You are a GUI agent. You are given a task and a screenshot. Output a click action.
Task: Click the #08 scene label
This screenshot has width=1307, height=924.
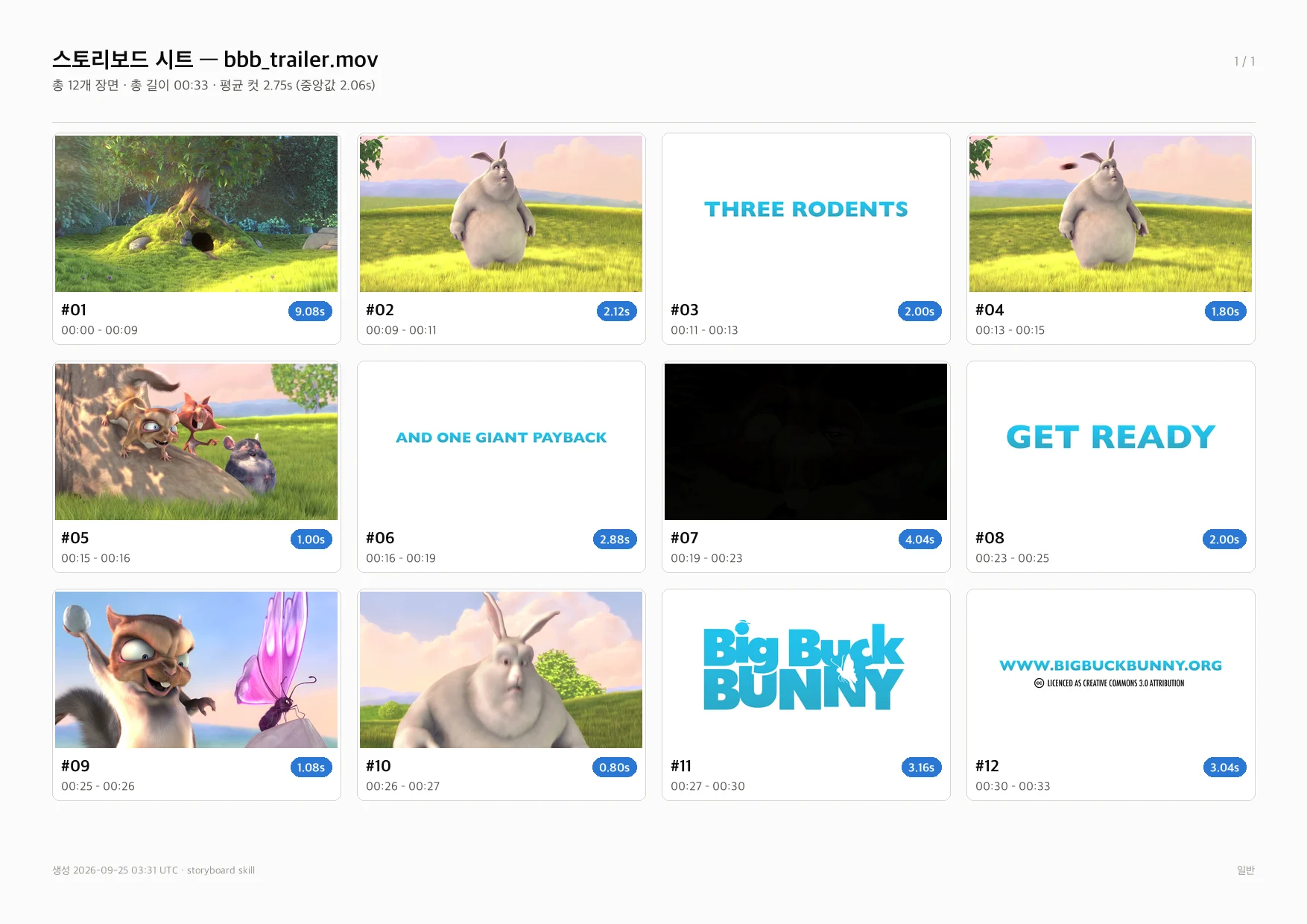990,538
